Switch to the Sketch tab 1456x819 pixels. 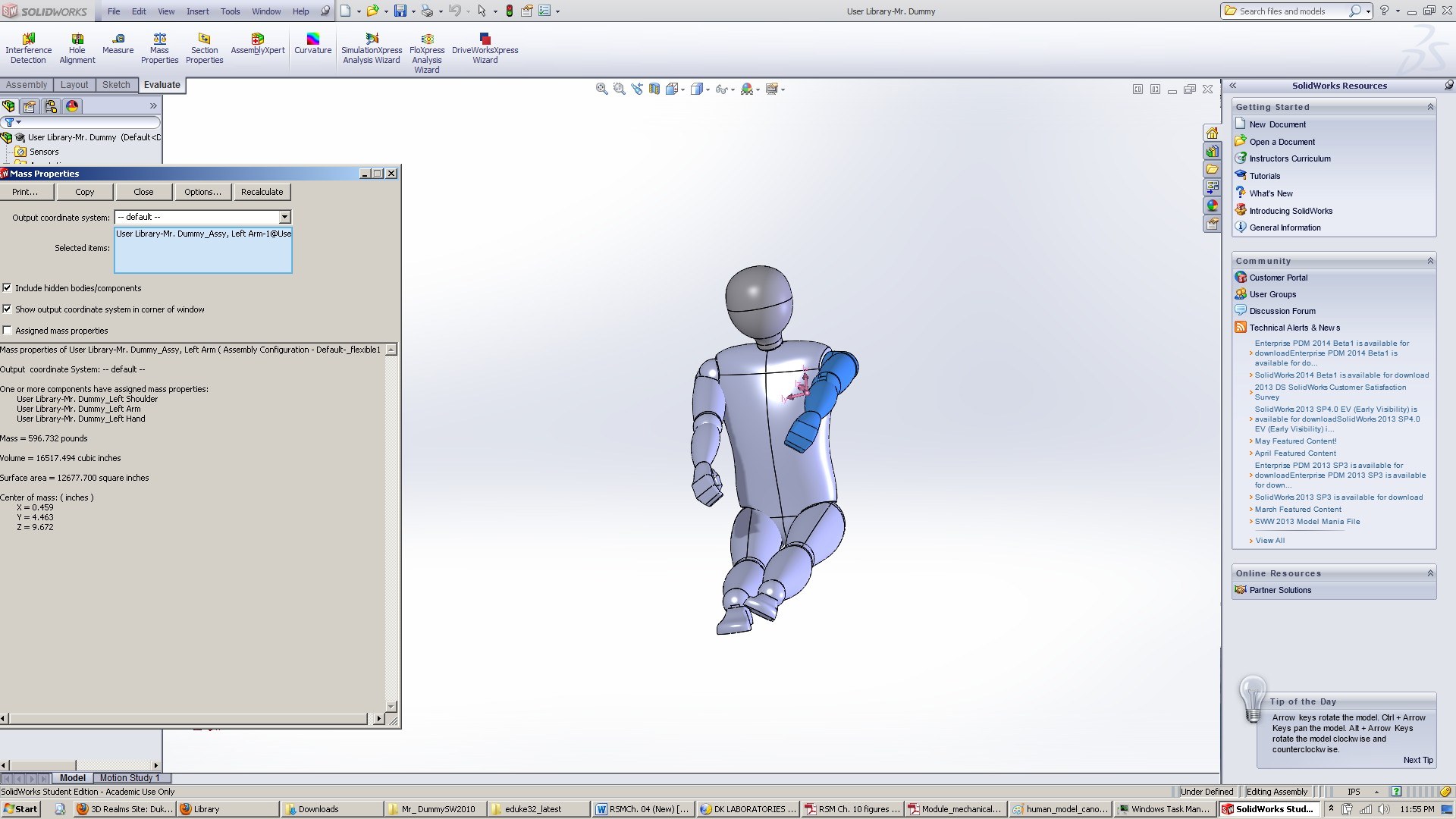pos(116,85)
